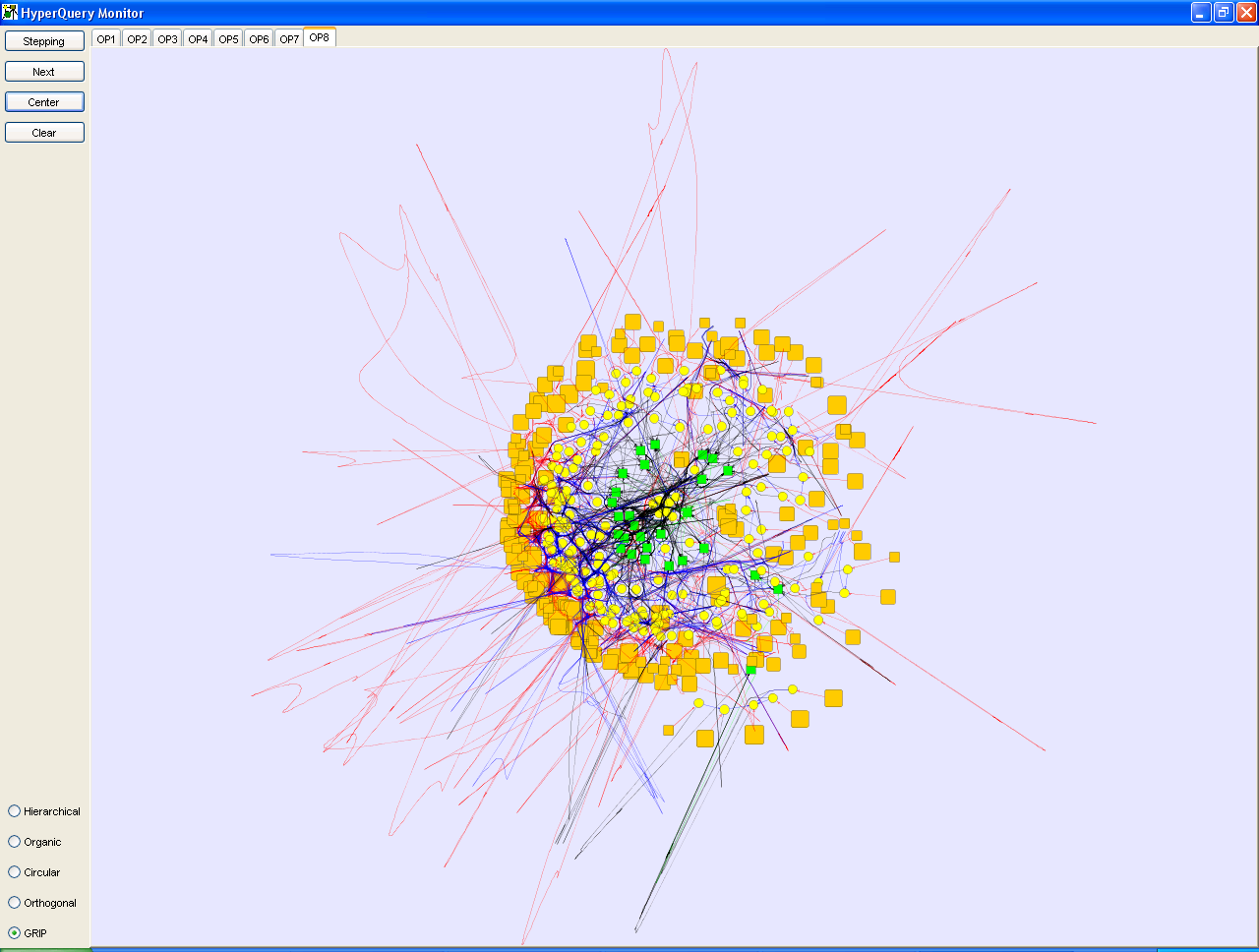Pick the Orthogonal layout radio button
This screenshot has height=952, width=1259.
pos(15,903)
